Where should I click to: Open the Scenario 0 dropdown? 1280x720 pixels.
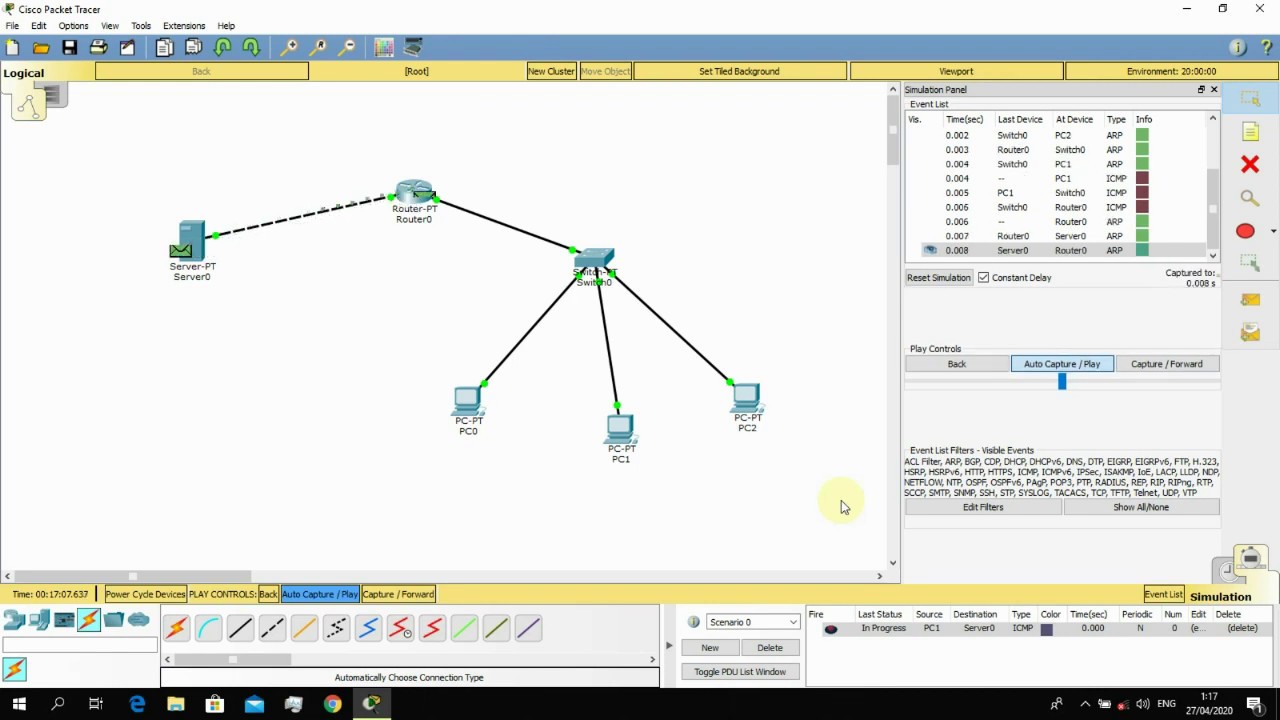pos(753,622)
